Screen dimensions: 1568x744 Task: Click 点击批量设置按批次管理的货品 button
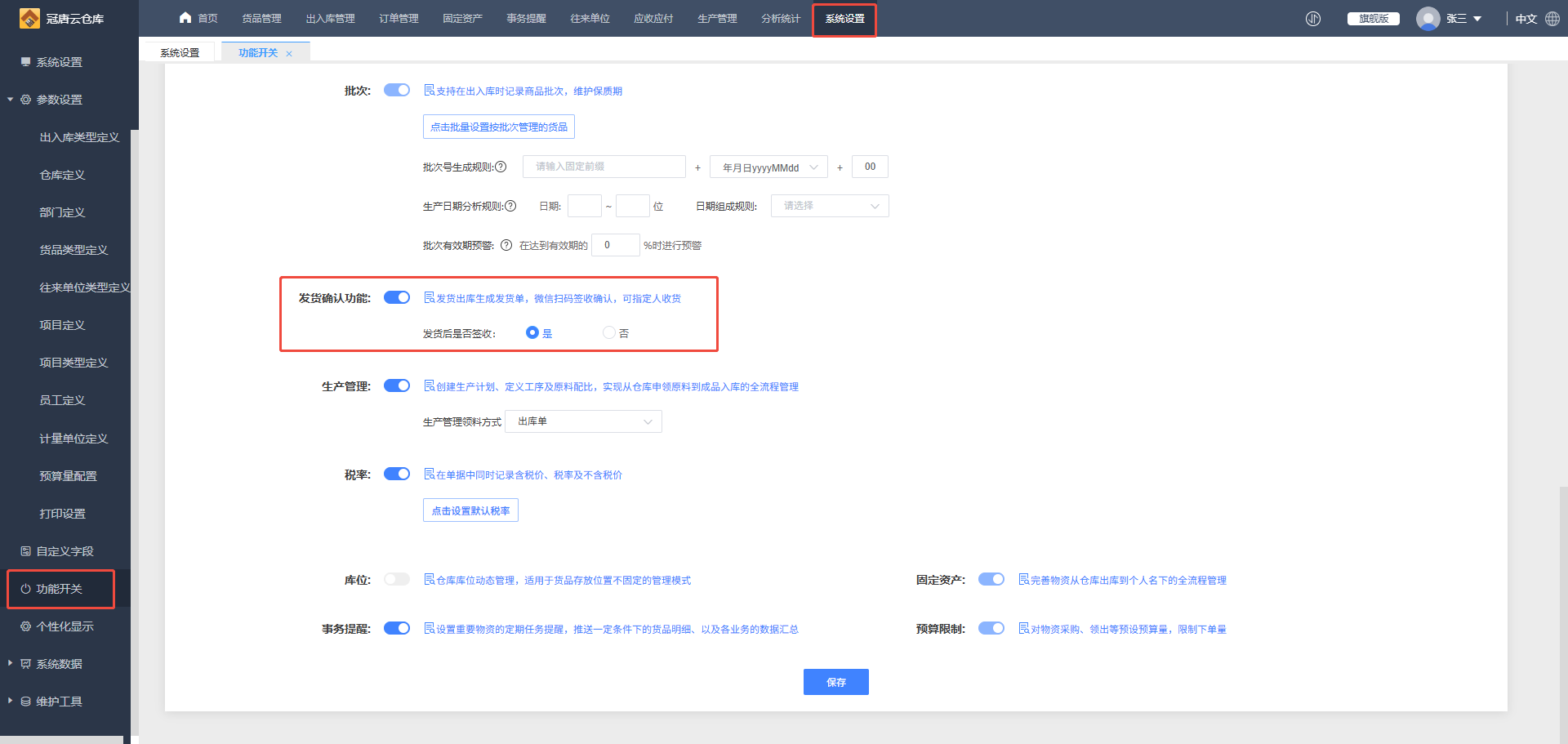(x=499, y=127)
